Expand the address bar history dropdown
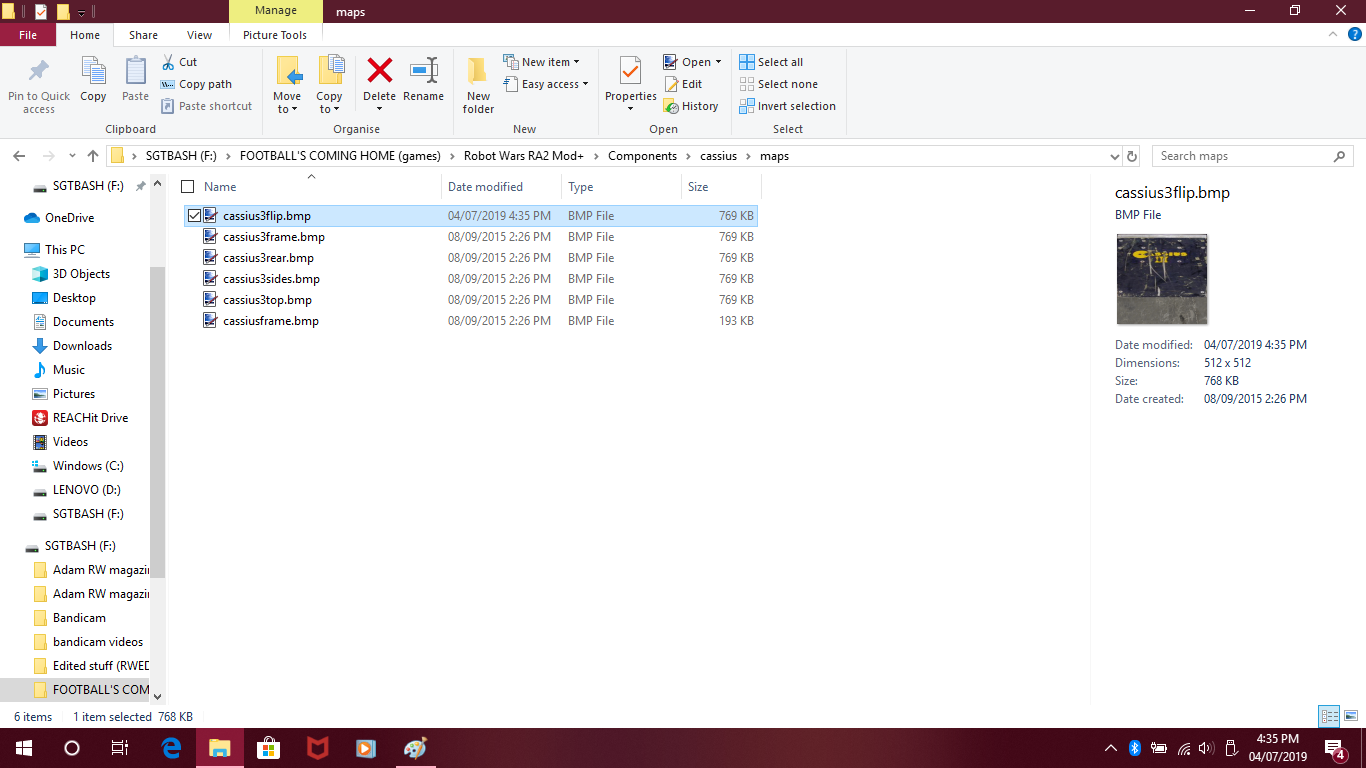Screen dimensions: 1366x768 pyautogui.click(x=1115, y=156)
